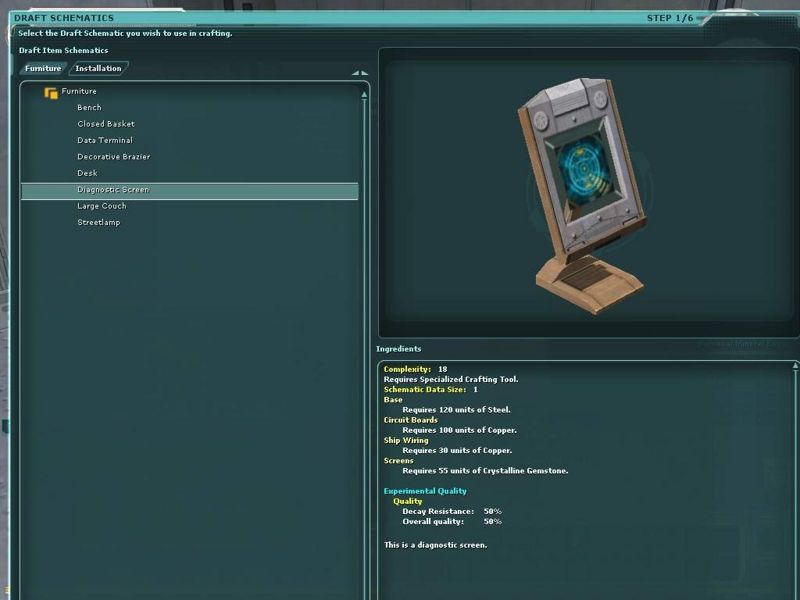Click the schematic list scroll-up arrow

pos(364,93)
